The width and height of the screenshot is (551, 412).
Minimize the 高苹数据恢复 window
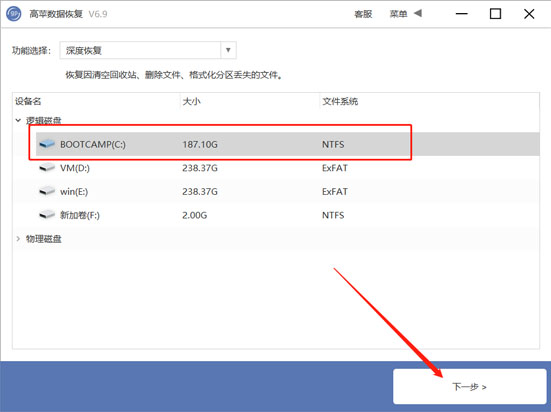click(x=462, y=14)
